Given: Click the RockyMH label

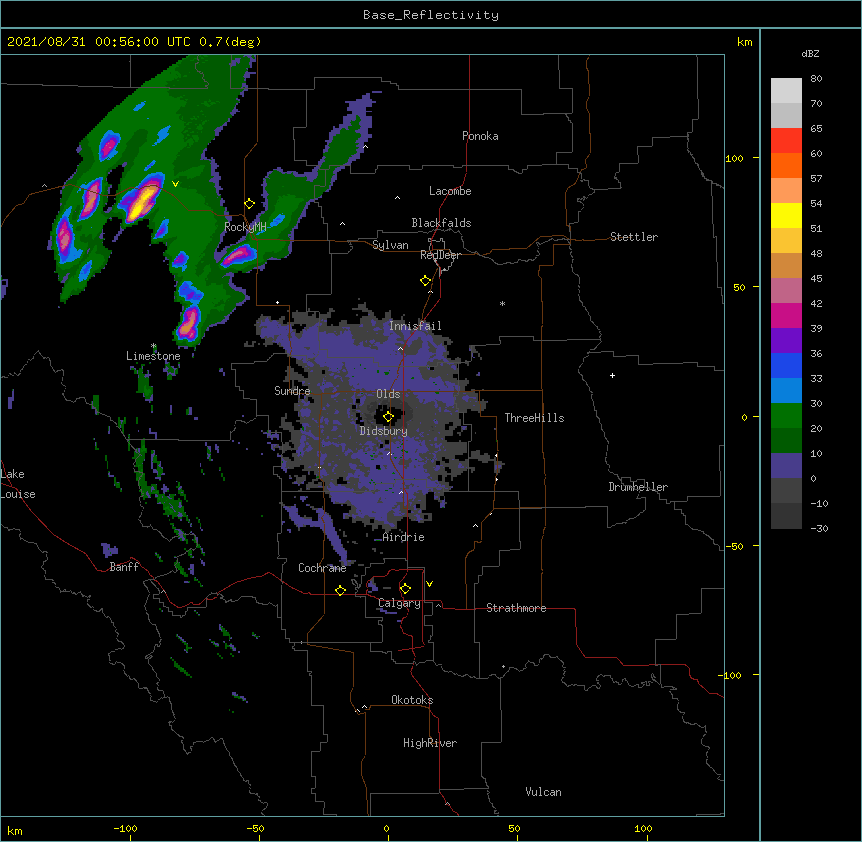Looking at the screenshot, I should click(x=245, y=227).
